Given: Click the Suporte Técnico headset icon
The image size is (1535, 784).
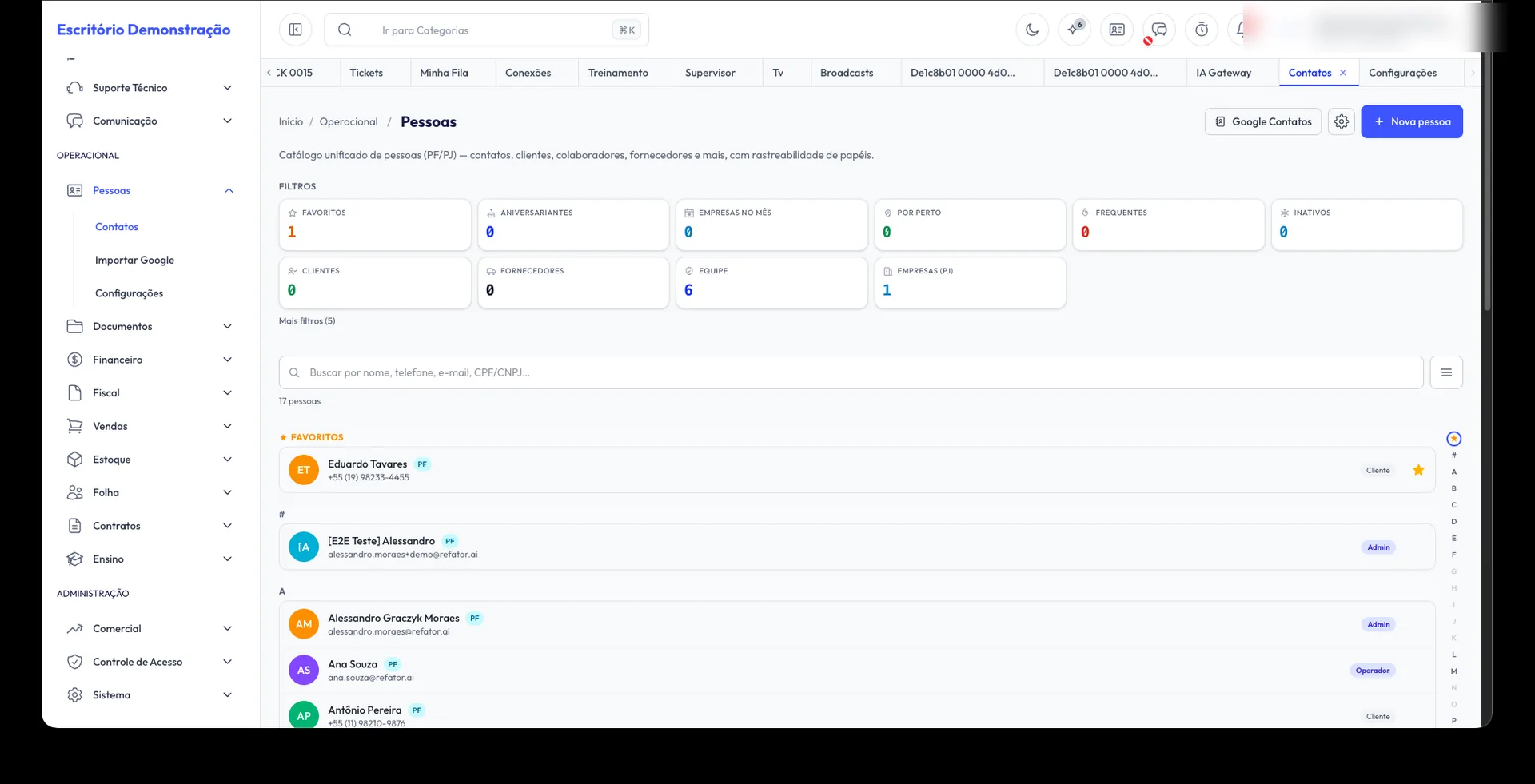Looking at the screenshot, I should [x=75, y=88].
